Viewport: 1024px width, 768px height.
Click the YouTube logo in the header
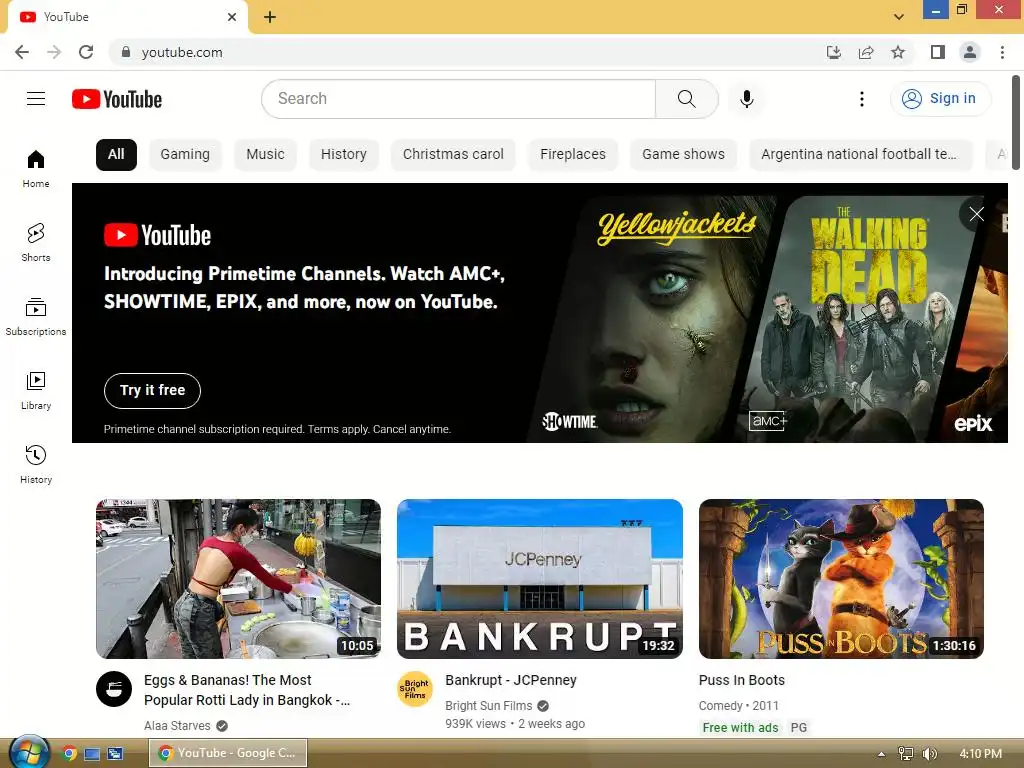point(117,99)
